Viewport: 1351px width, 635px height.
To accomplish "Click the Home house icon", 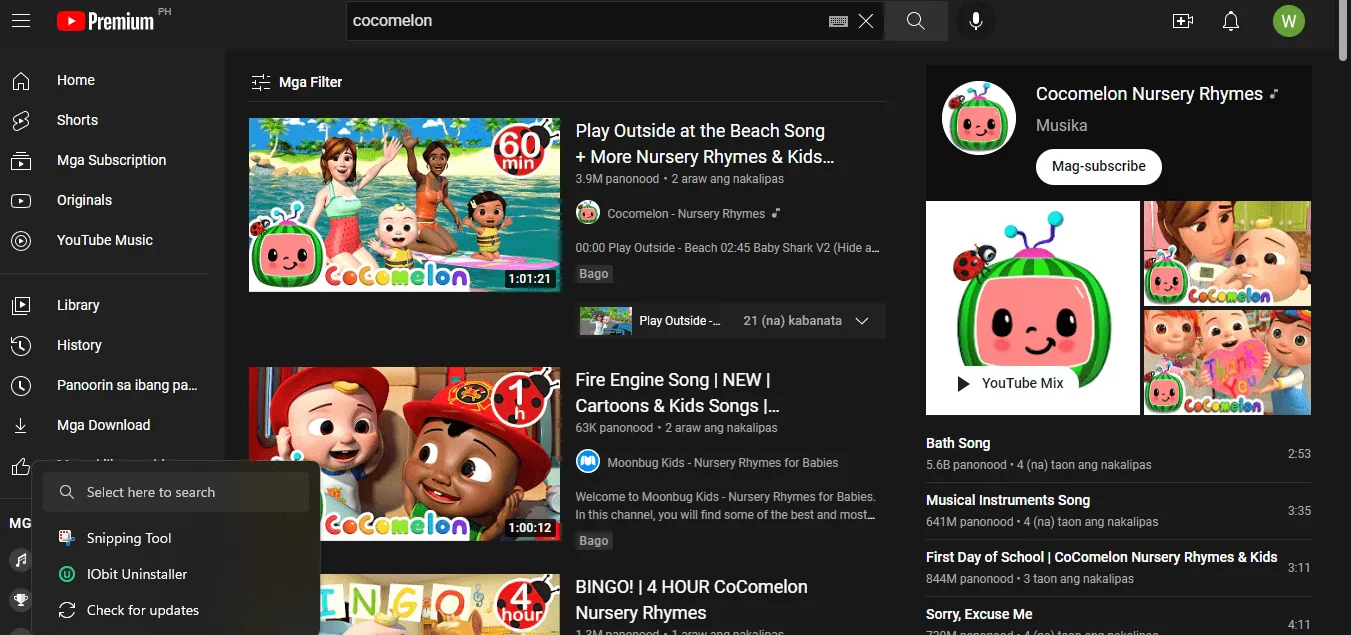I will (x=20, y=80).
